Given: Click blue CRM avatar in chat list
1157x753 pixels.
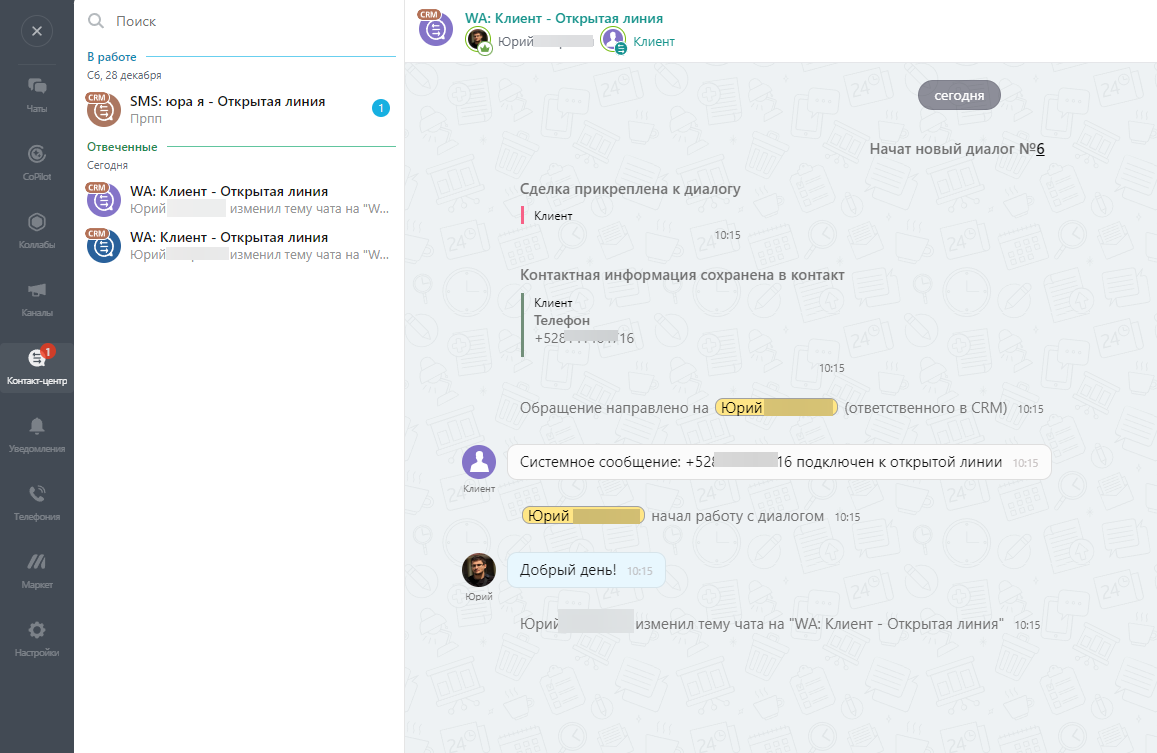Looking at the screenshot, I should [103, 246].
